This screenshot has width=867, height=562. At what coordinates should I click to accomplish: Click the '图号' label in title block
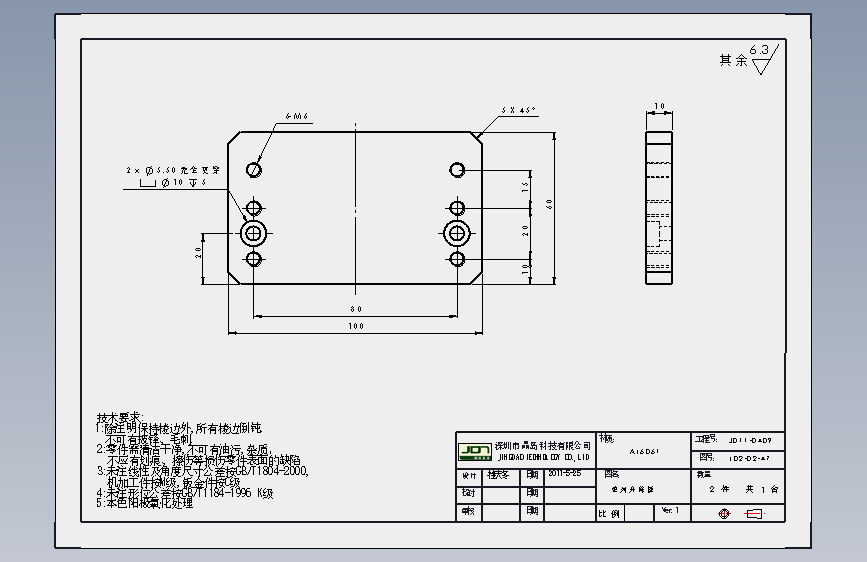[x=707, y=457]
